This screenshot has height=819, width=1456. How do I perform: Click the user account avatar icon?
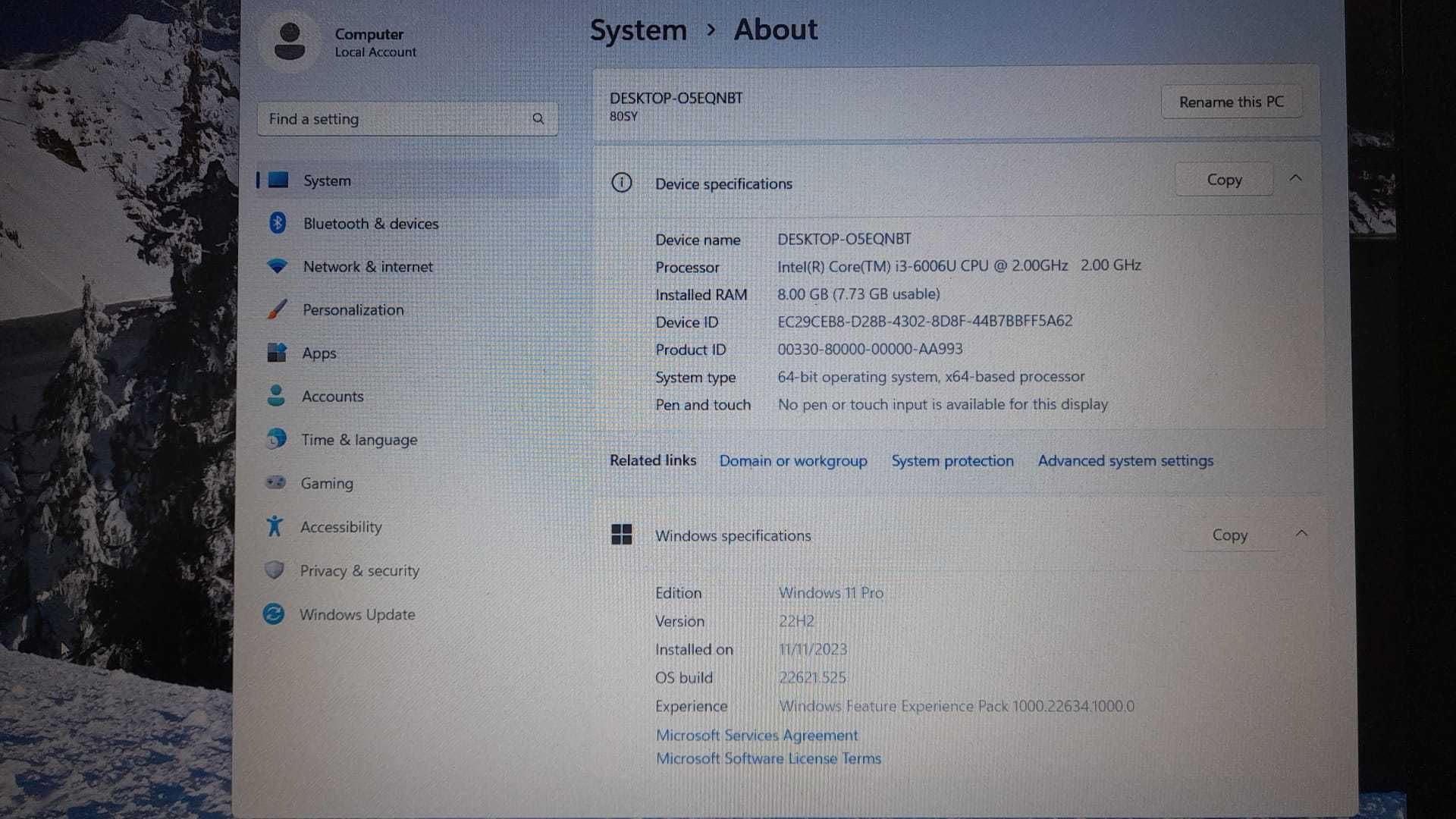pyautogui.click(x=290, y=41)
